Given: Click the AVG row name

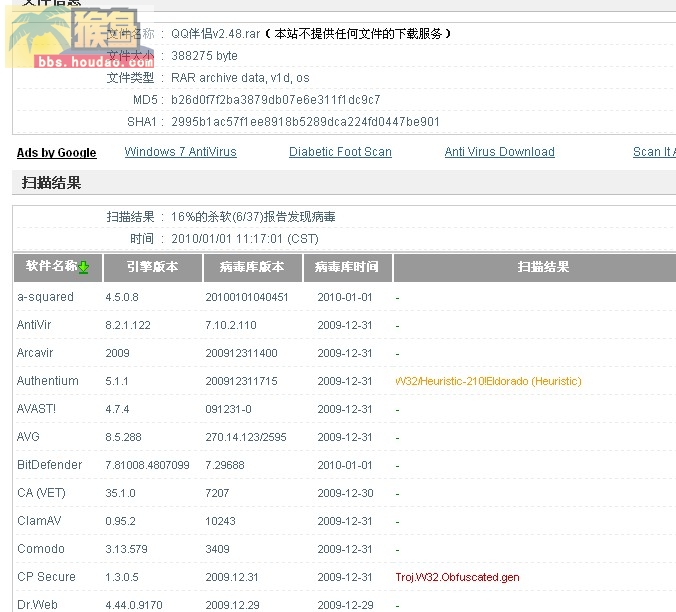Looking at the screenshot, I should [x=28, y=437].
